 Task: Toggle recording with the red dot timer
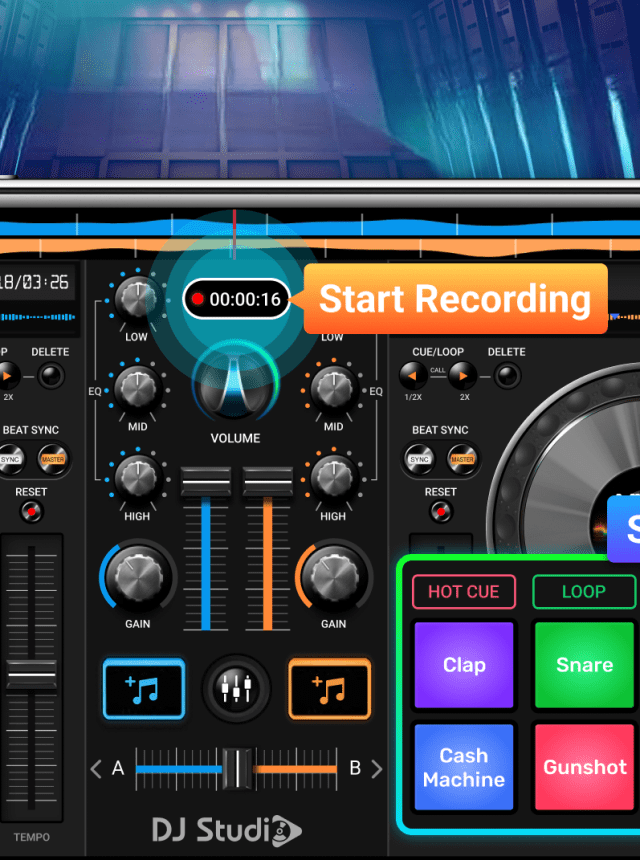coord(236,299)
